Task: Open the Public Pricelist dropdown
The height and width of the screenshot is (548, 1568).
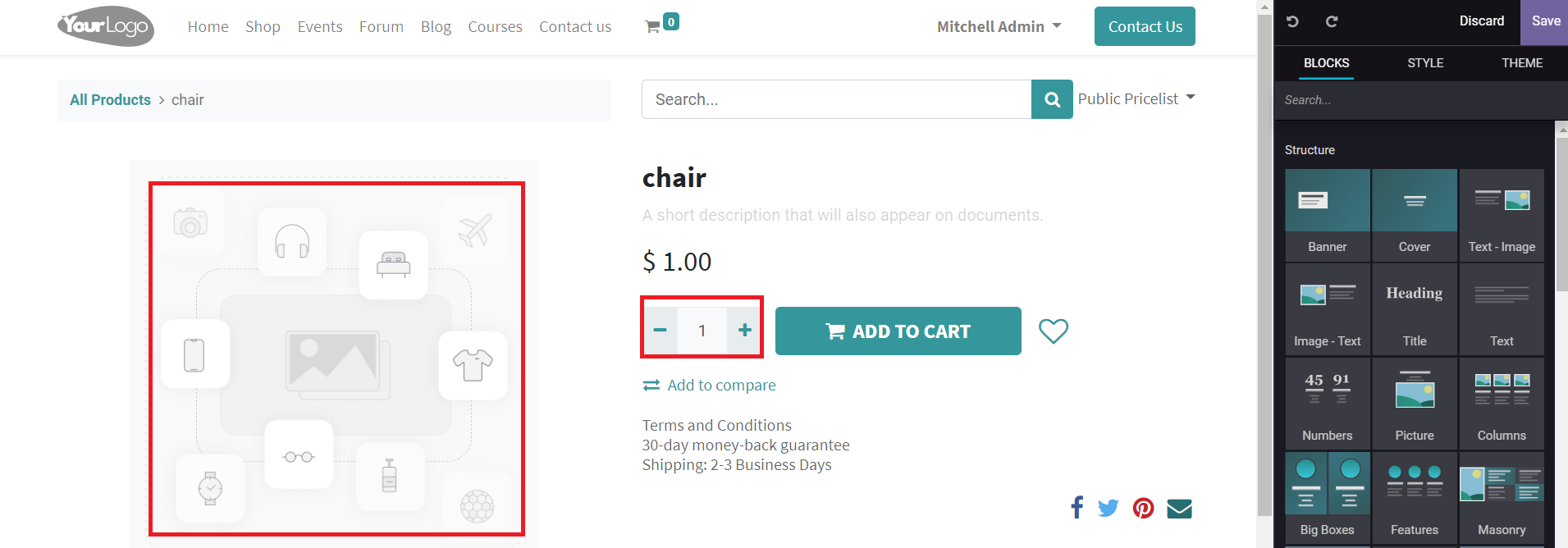Action: [1136, 98]
